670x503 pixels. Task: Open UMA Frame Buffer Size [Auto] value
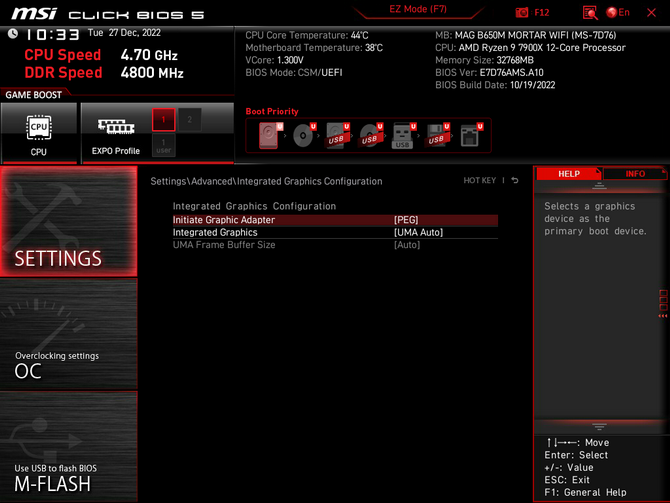pyautogui.click(x=407, y=245)
